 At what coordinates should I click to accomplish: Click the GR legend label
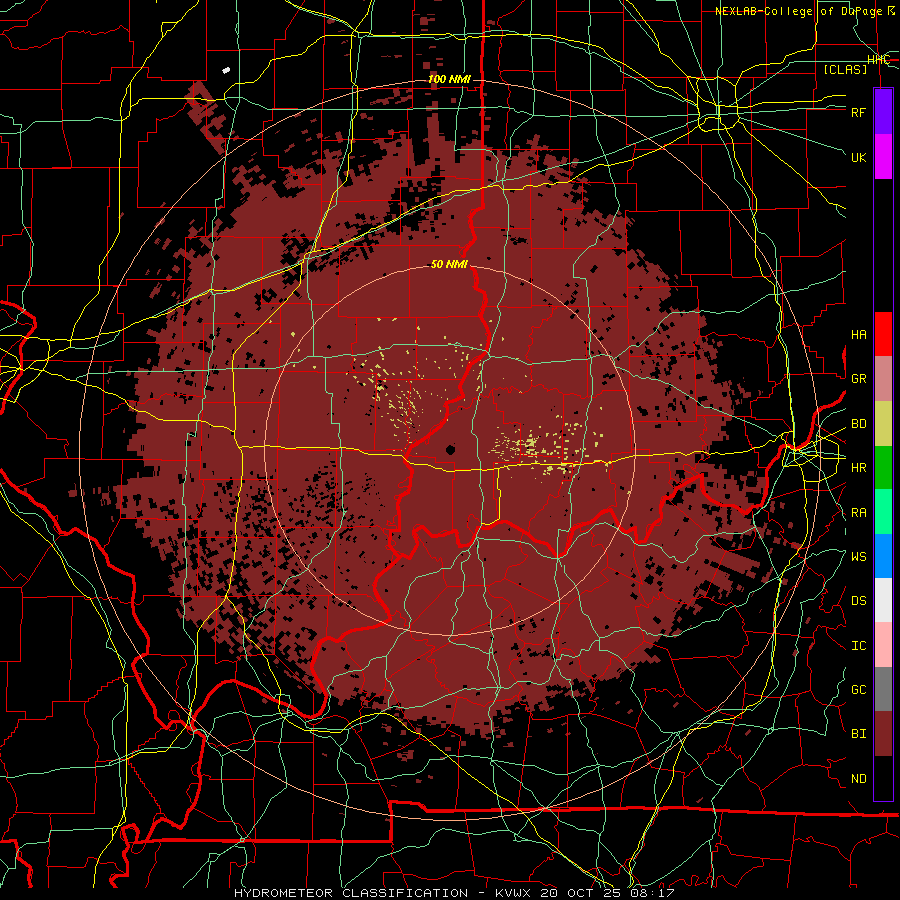[x=858, y=379]
